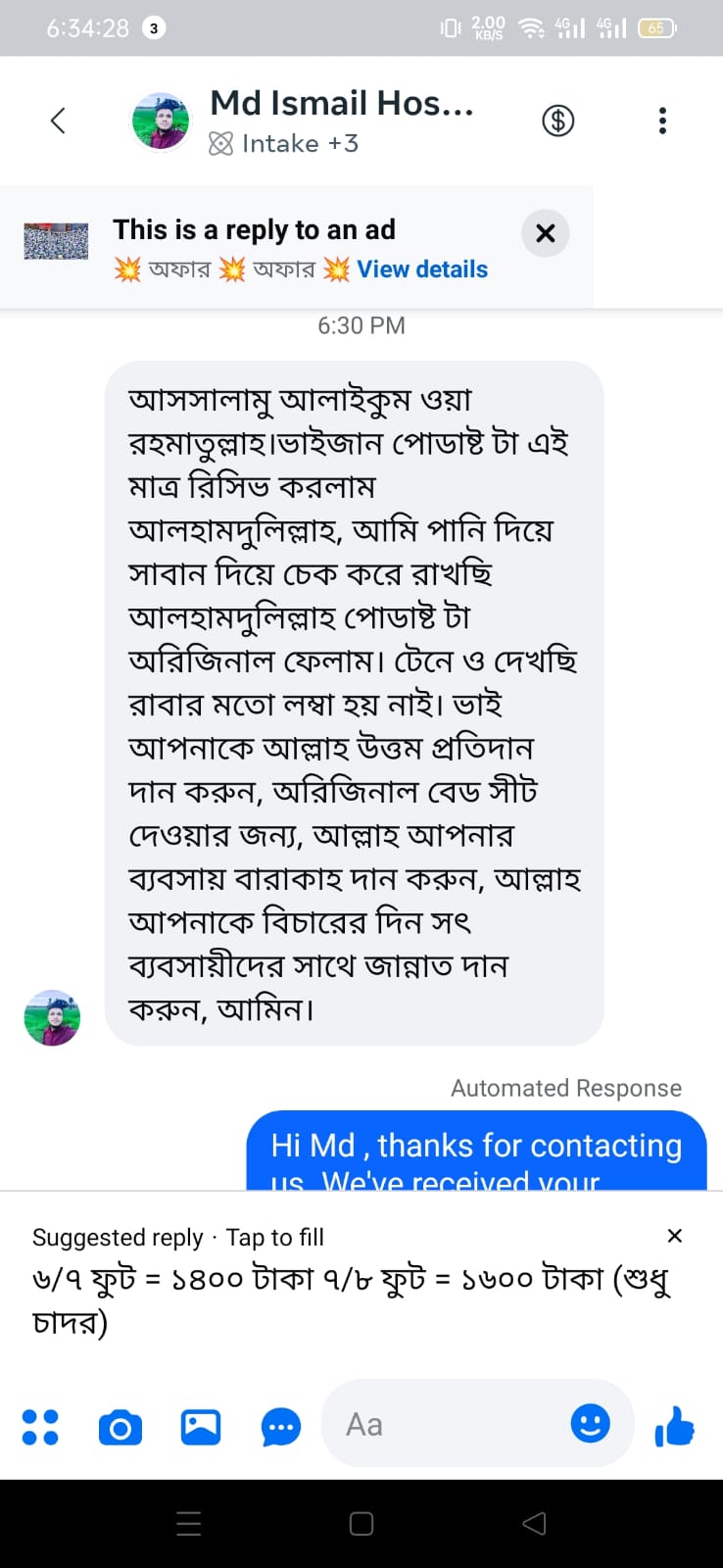Open Android recent apps menu button
723x1568 pixels.
click(189, 1523)
